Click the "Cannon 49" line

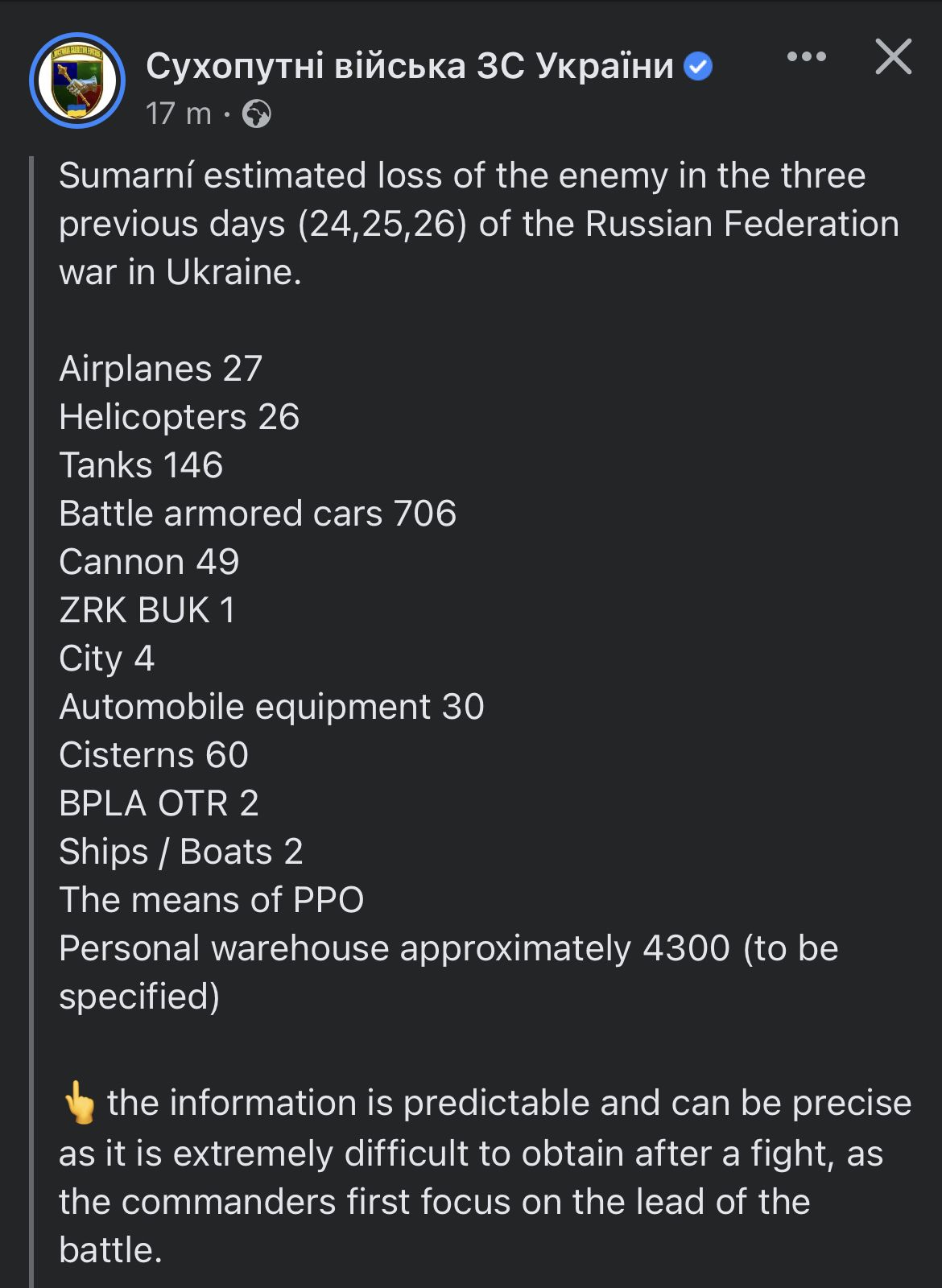[x=149, y=562]
